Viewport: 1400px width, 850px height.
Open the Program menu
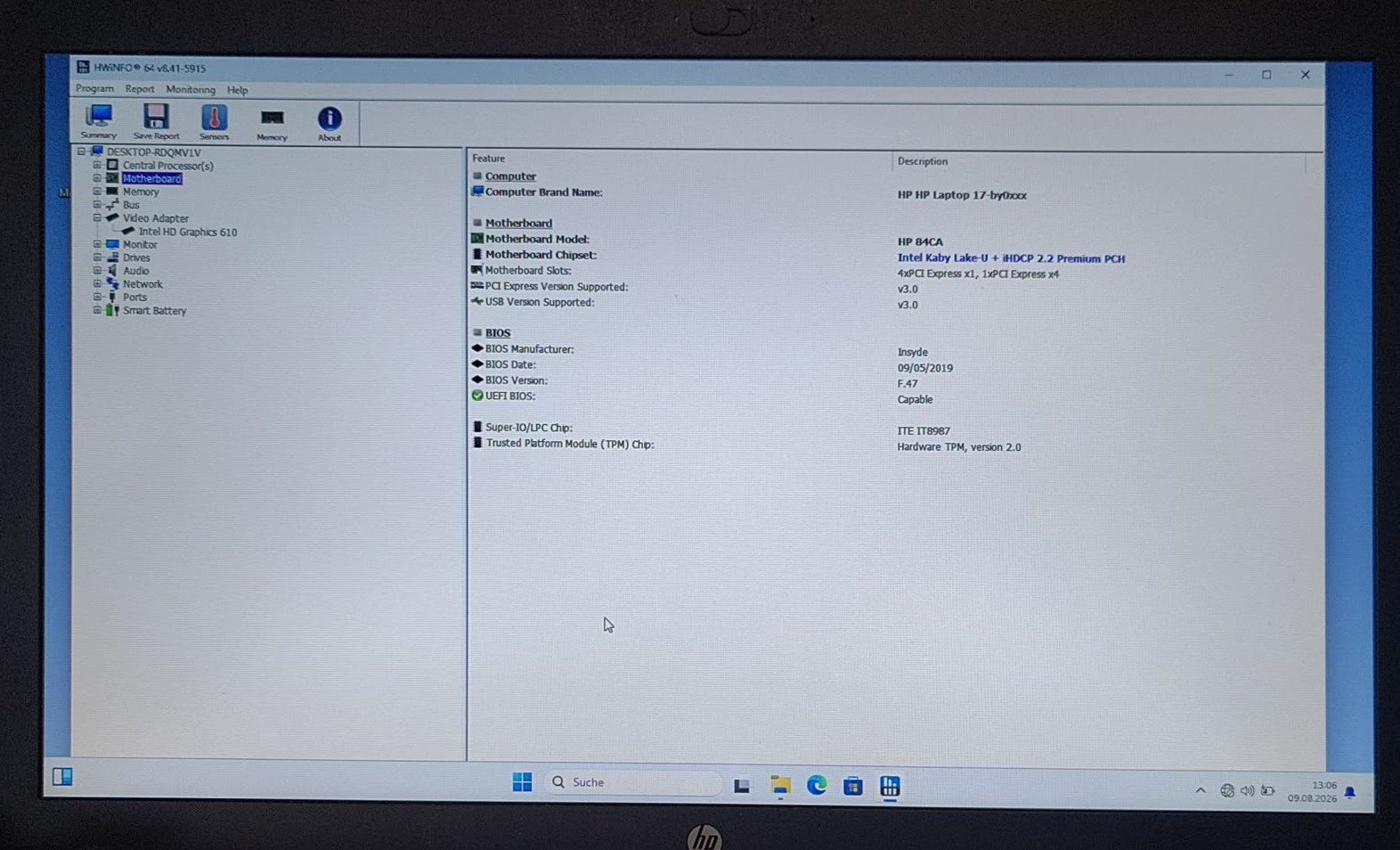tap(94, 89)
